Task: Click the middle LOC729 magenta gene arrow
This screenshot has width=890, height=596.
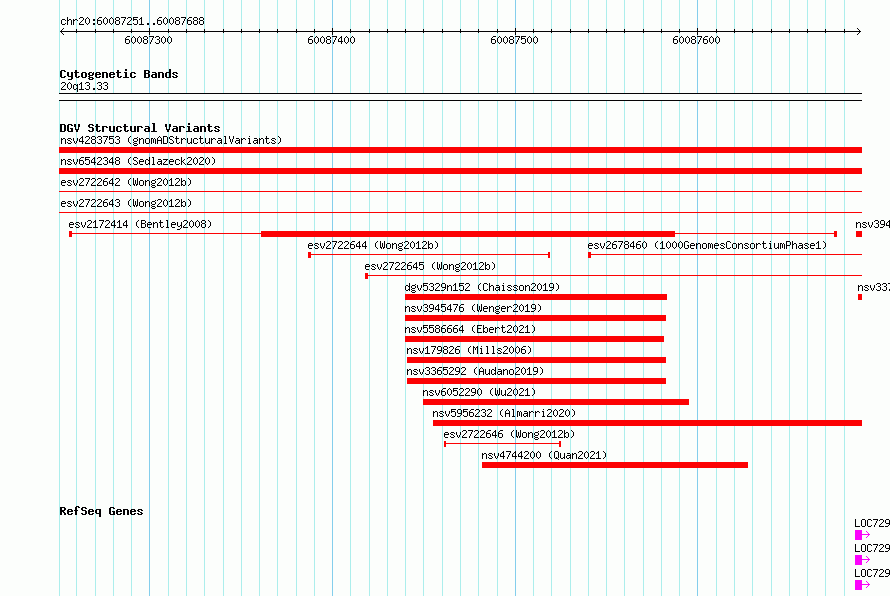Action: click(862, 560)
